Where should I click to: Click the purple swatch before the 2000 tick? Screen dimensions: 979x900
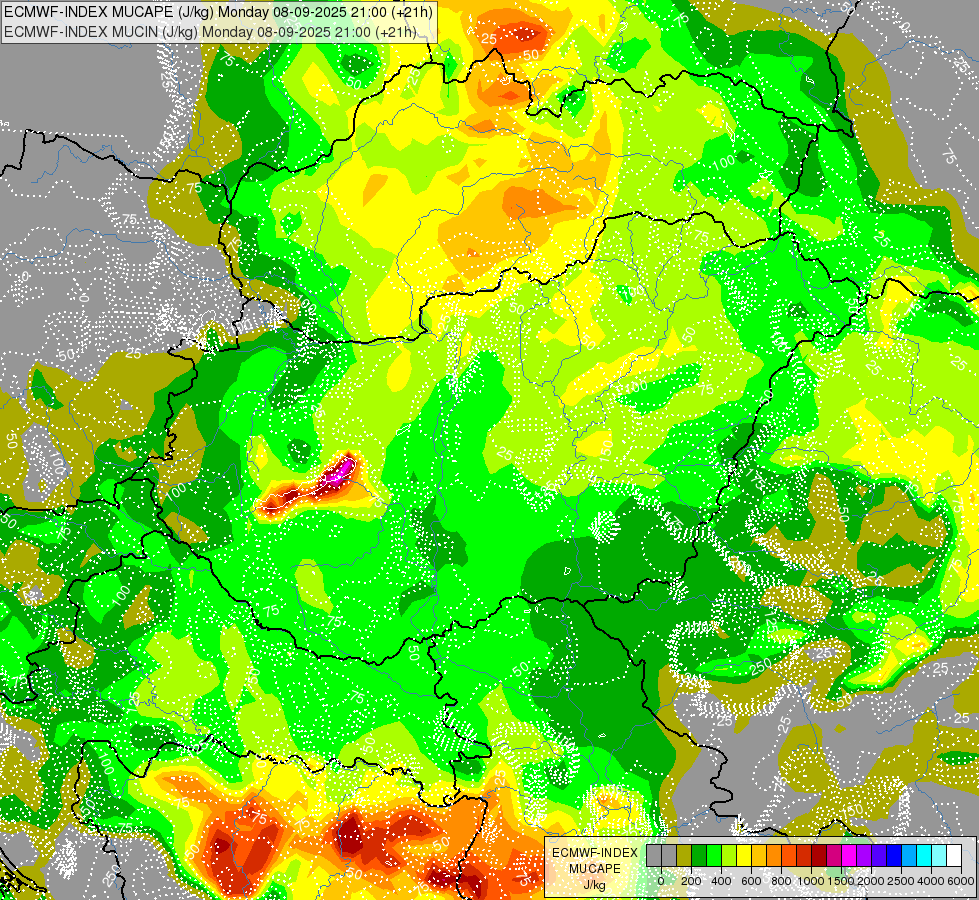pos(864,855)
